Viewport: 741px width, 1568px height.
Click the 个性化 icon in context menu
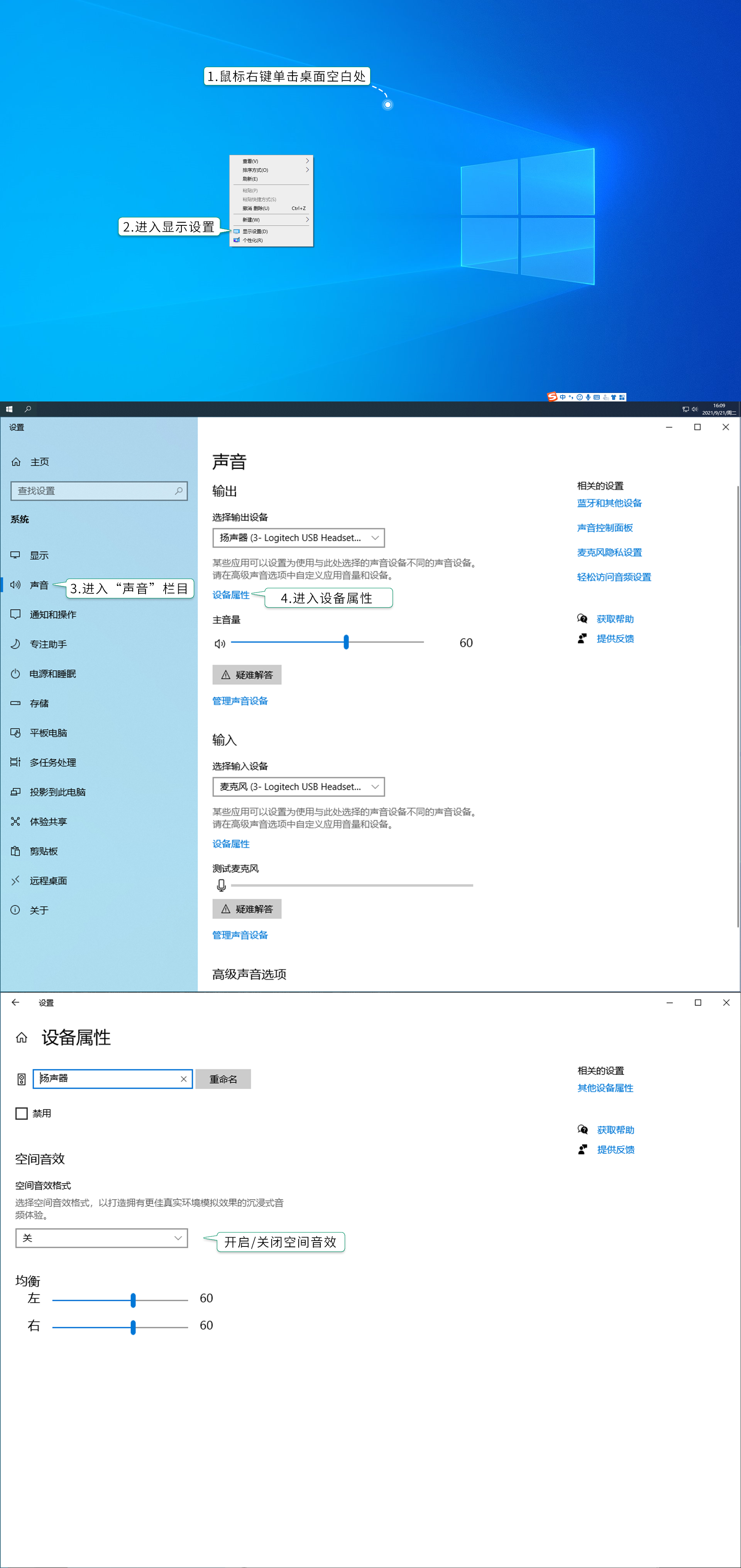tap(237, 240)
